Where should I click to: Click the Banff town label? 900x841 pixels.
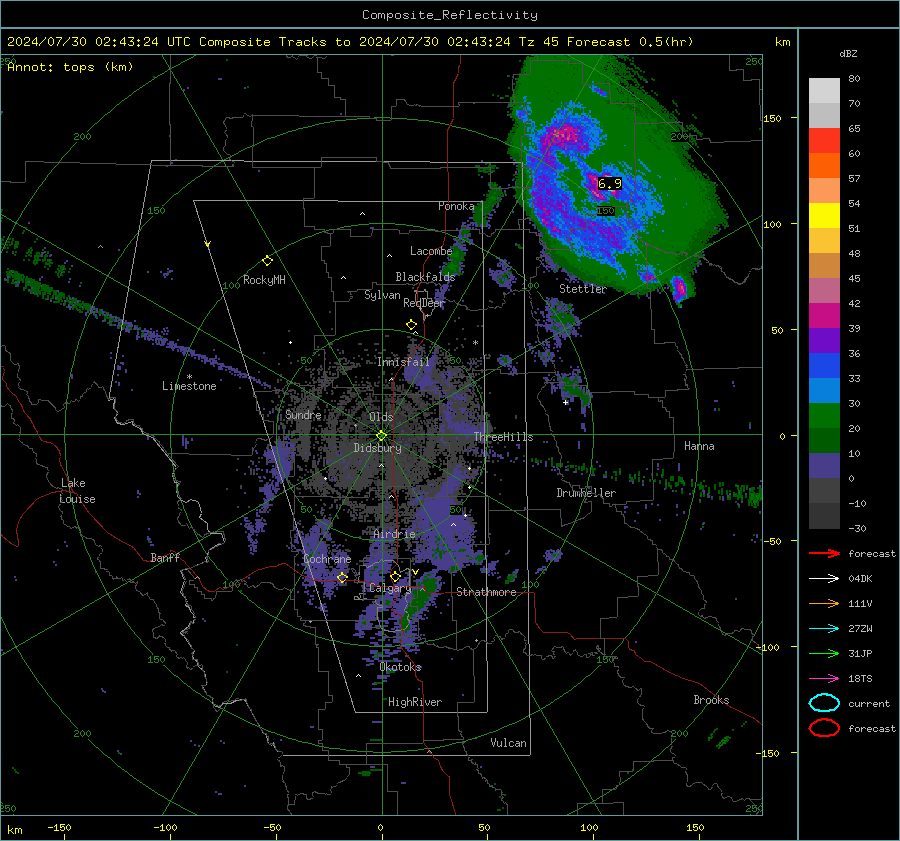[165, 558]
